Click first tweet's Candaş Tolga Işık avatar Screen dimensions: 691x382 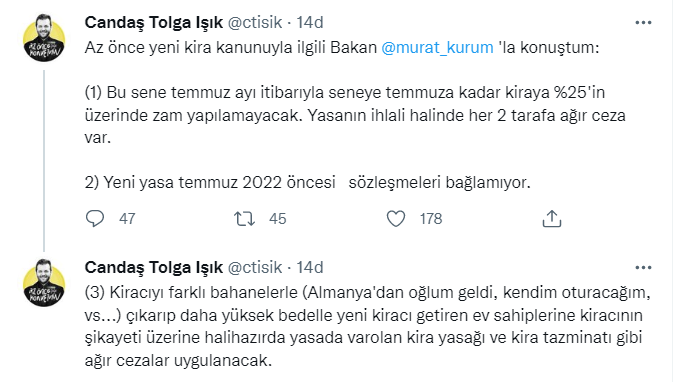[x=44, y=38]
